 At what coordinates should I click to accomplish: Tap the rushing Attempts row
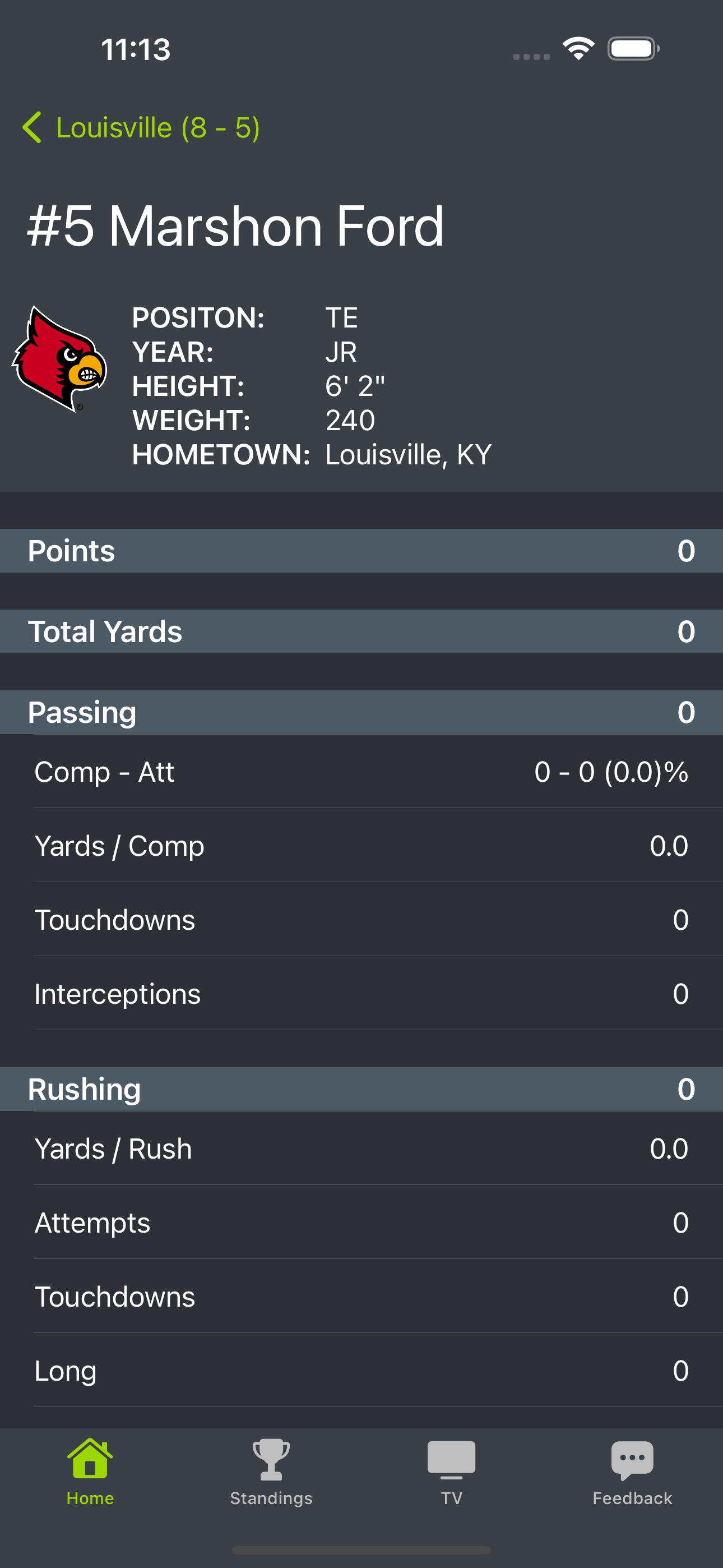(361, 1222)
